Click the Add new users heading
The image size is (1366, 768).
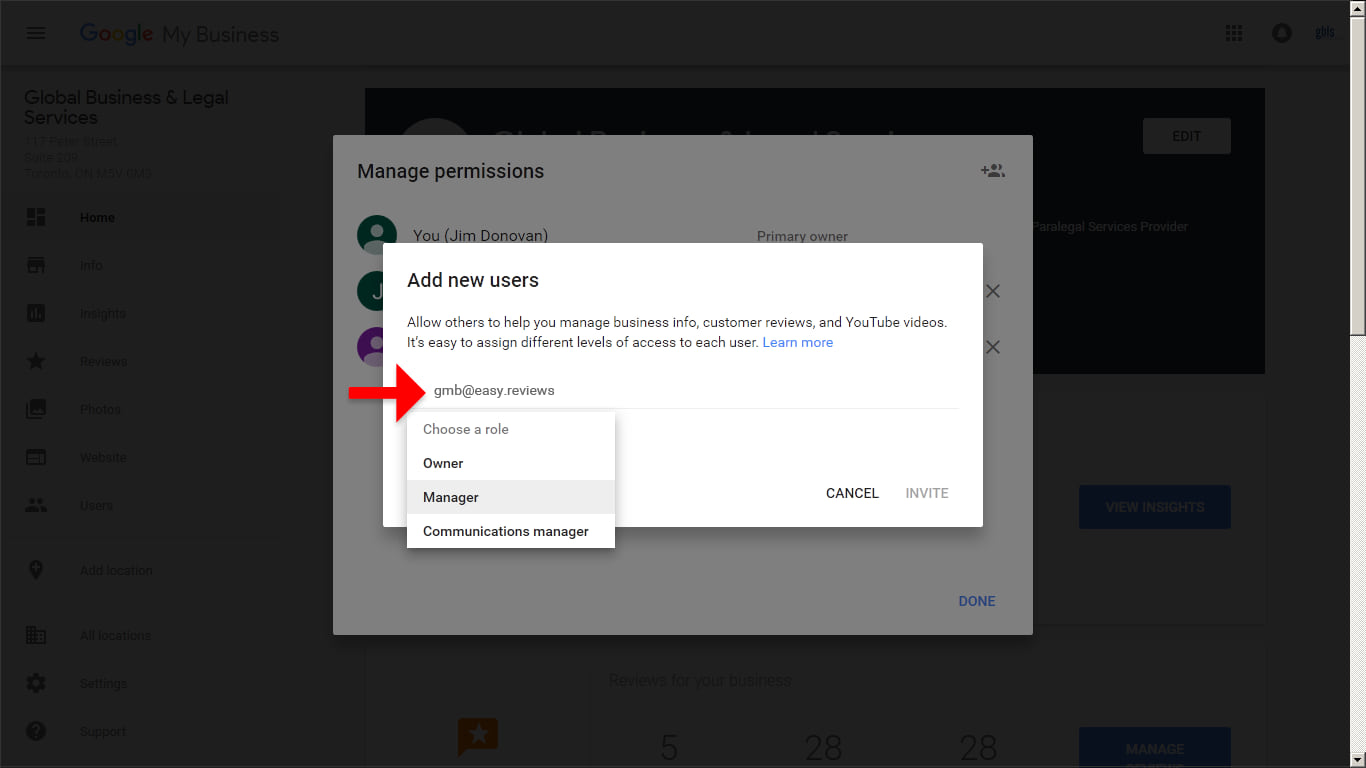[x=473, y=280]
